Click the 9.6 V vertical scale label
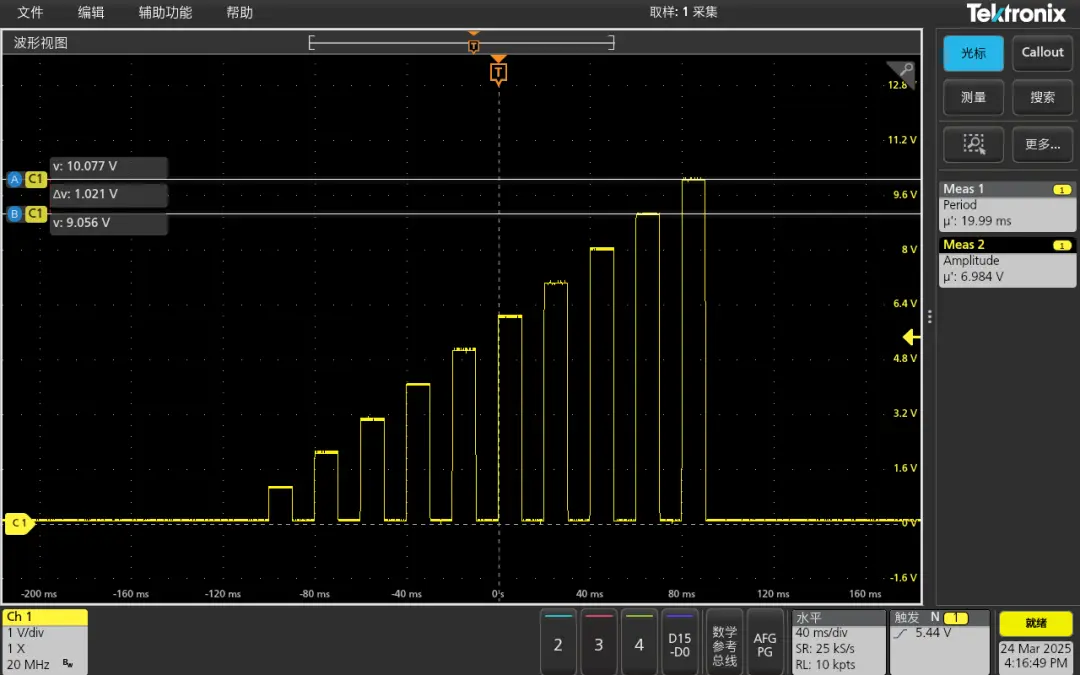The width and height of the screenshot is (1080, 675). click(904, 195)
